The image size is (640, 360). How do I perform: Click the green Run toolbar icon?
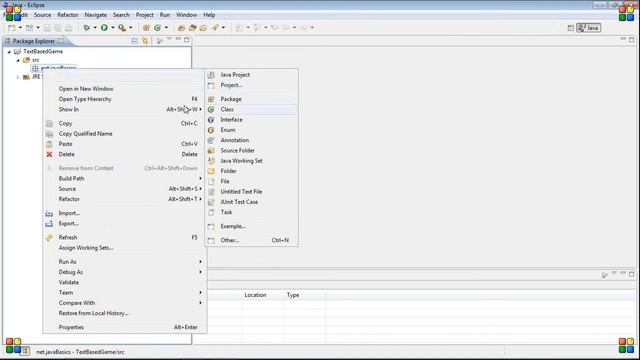[104, 28]
